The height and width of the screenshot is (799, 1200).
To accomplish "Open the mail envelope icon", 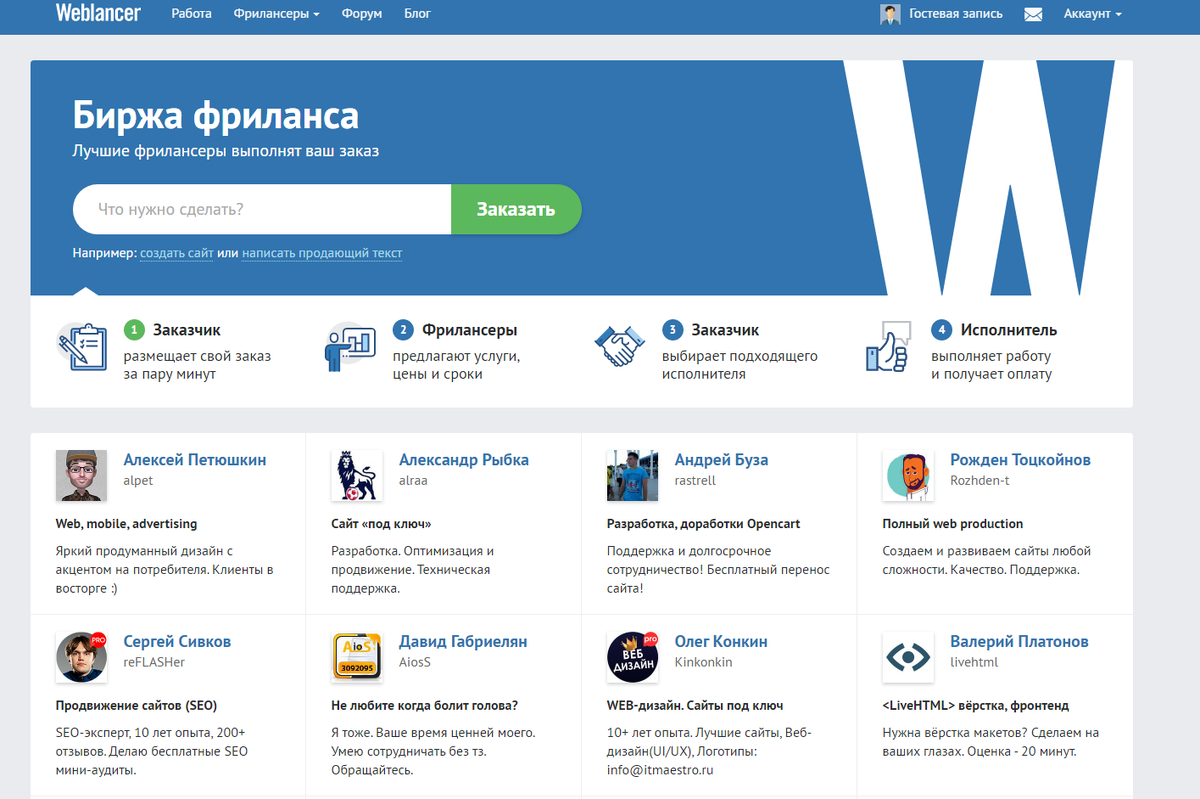I will (1033, 15).
